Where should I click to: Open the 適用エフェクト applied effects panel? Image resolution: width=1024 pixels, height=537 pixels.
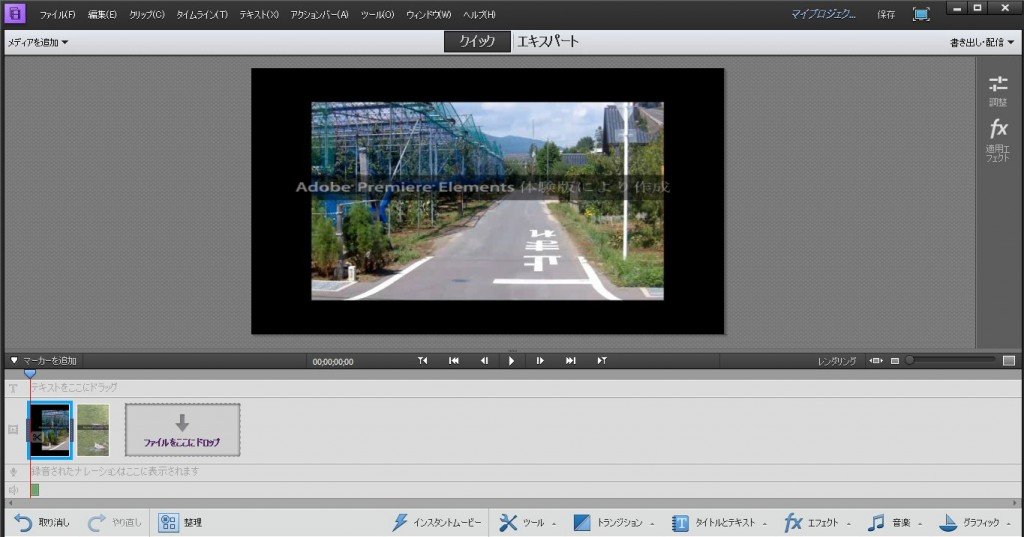click(997, 140)
